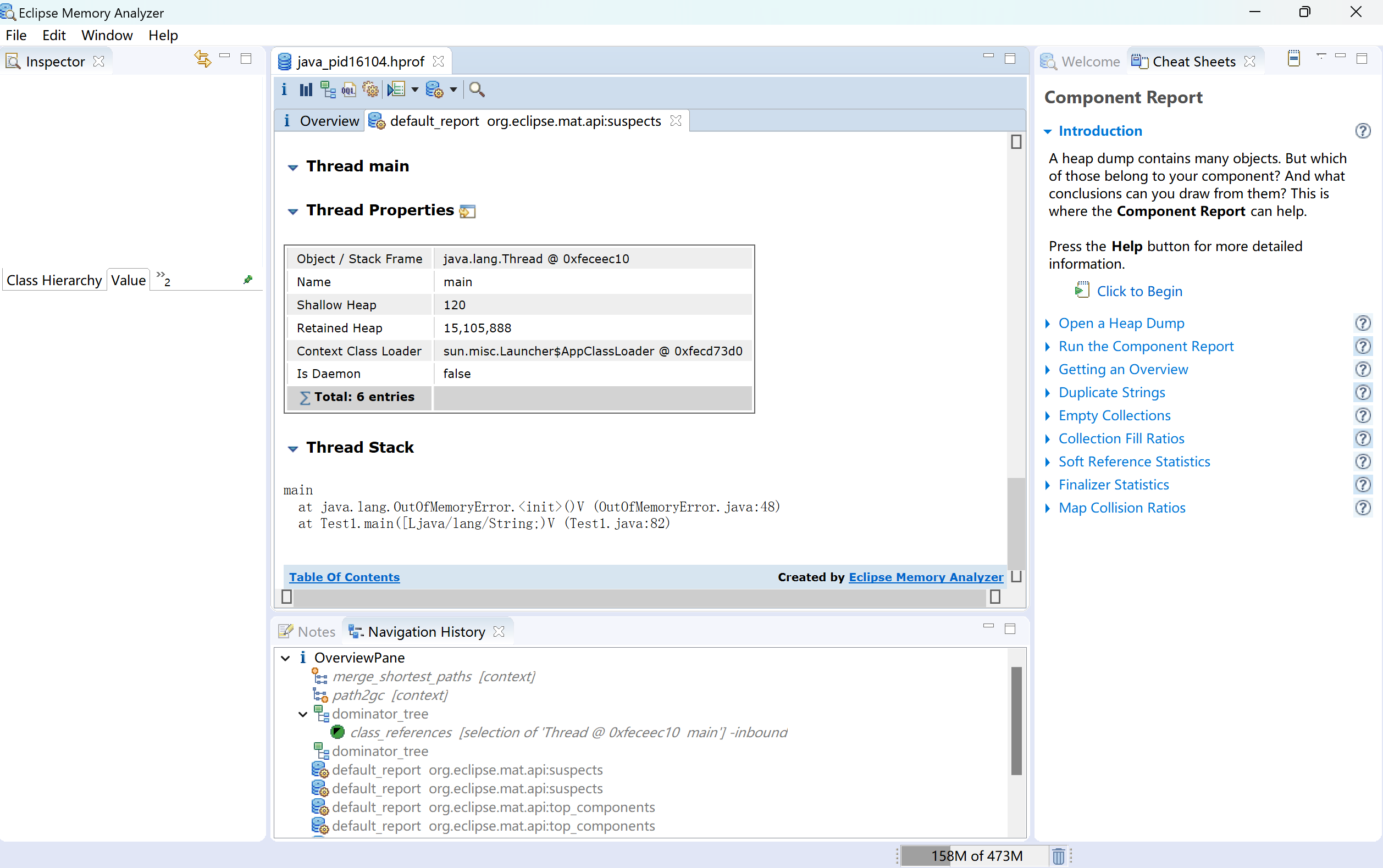Click help icon beside Empty Collections
The width and height of the screenshot is (1383, 868).
pos(1363,416)
